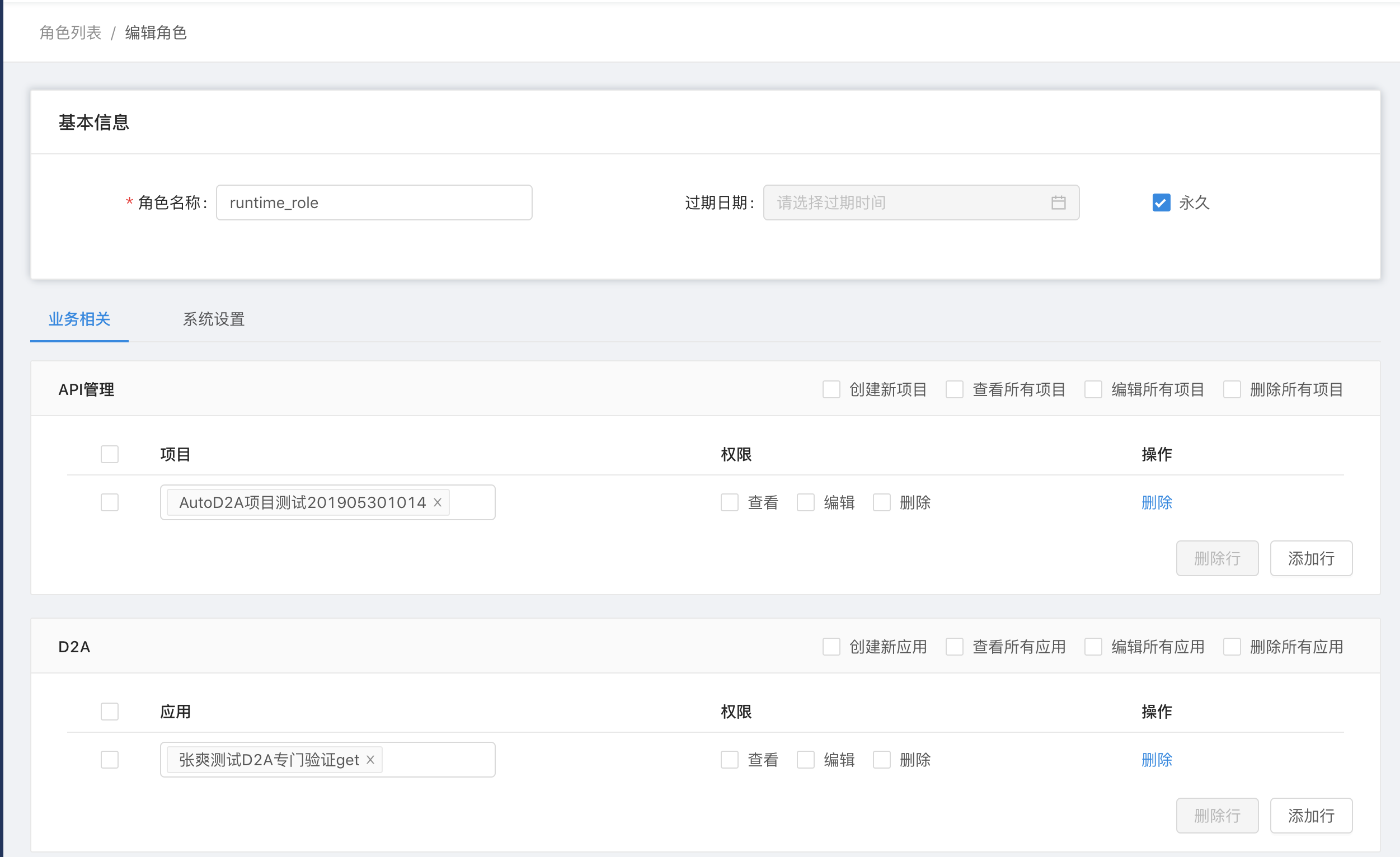The image size is (1400, 857).
Task: Check 查看所有项目 in API管理
Action: coord(955,389)
